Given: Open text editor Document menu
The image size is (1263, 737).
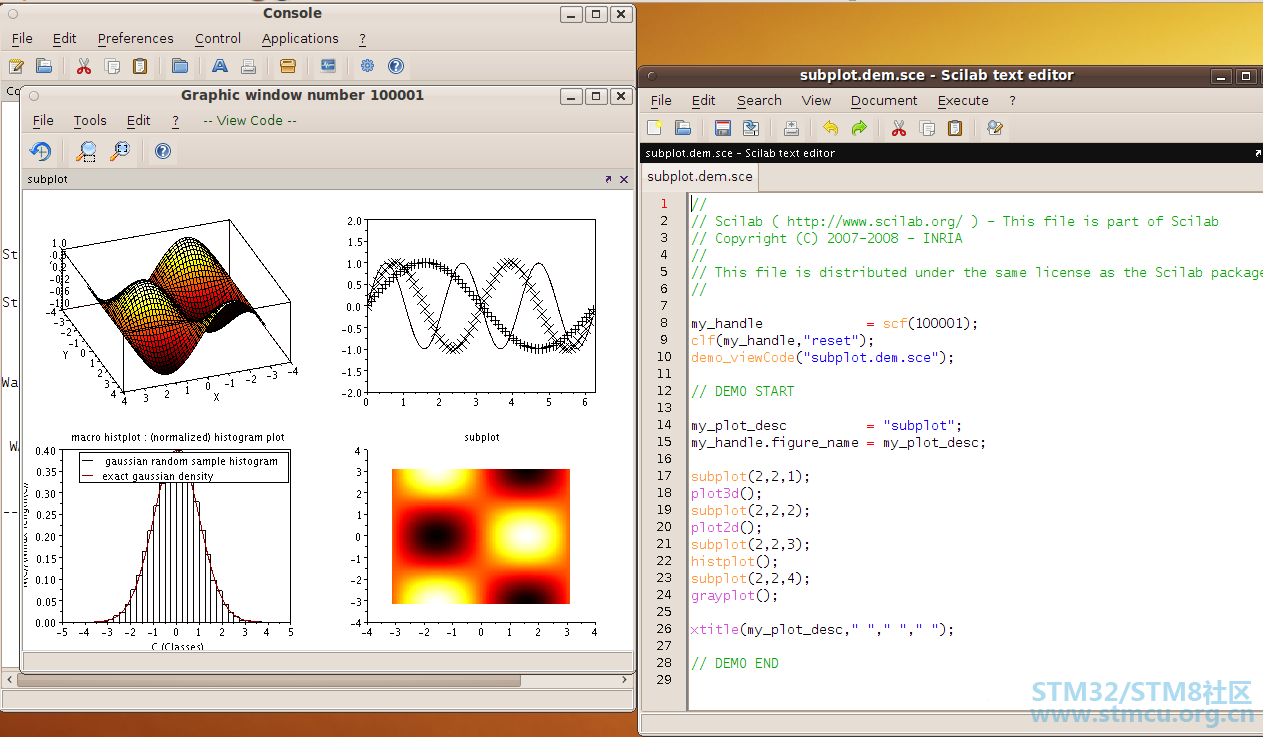Looking at the screenshot, I should [x=884, y=100].
